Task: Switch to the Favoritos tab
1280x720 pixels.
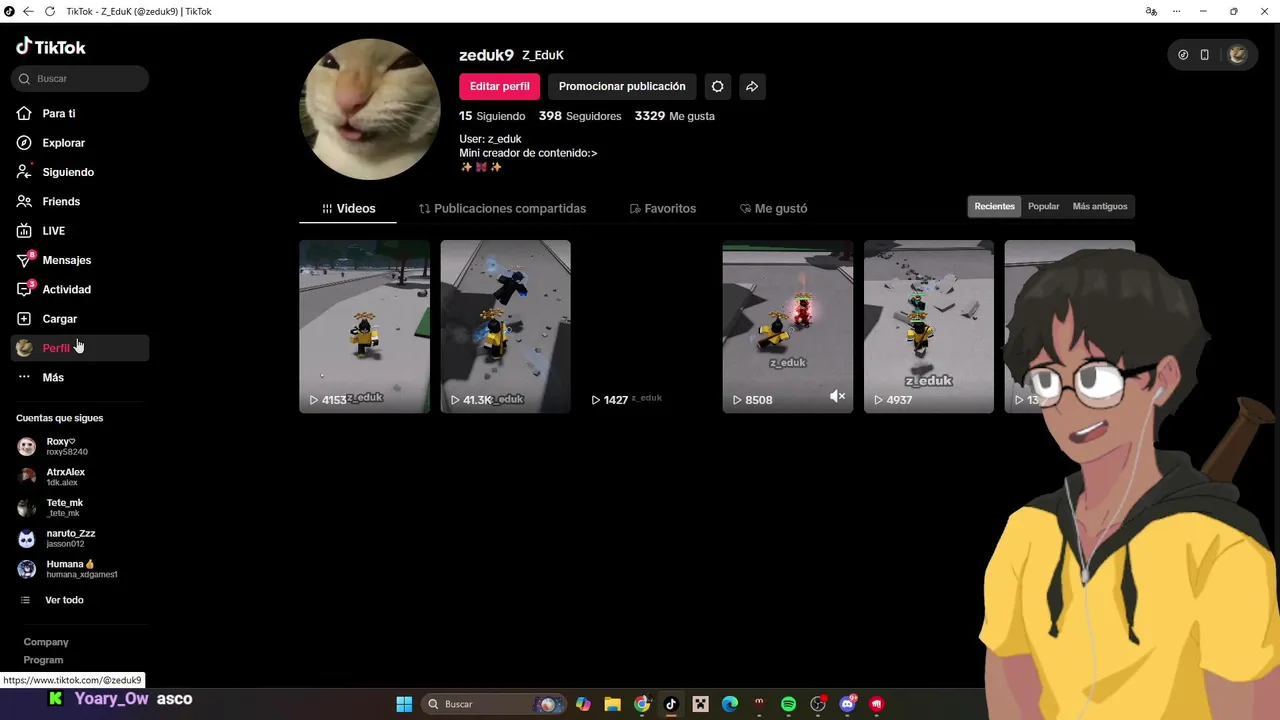Action: click(662, 208)
